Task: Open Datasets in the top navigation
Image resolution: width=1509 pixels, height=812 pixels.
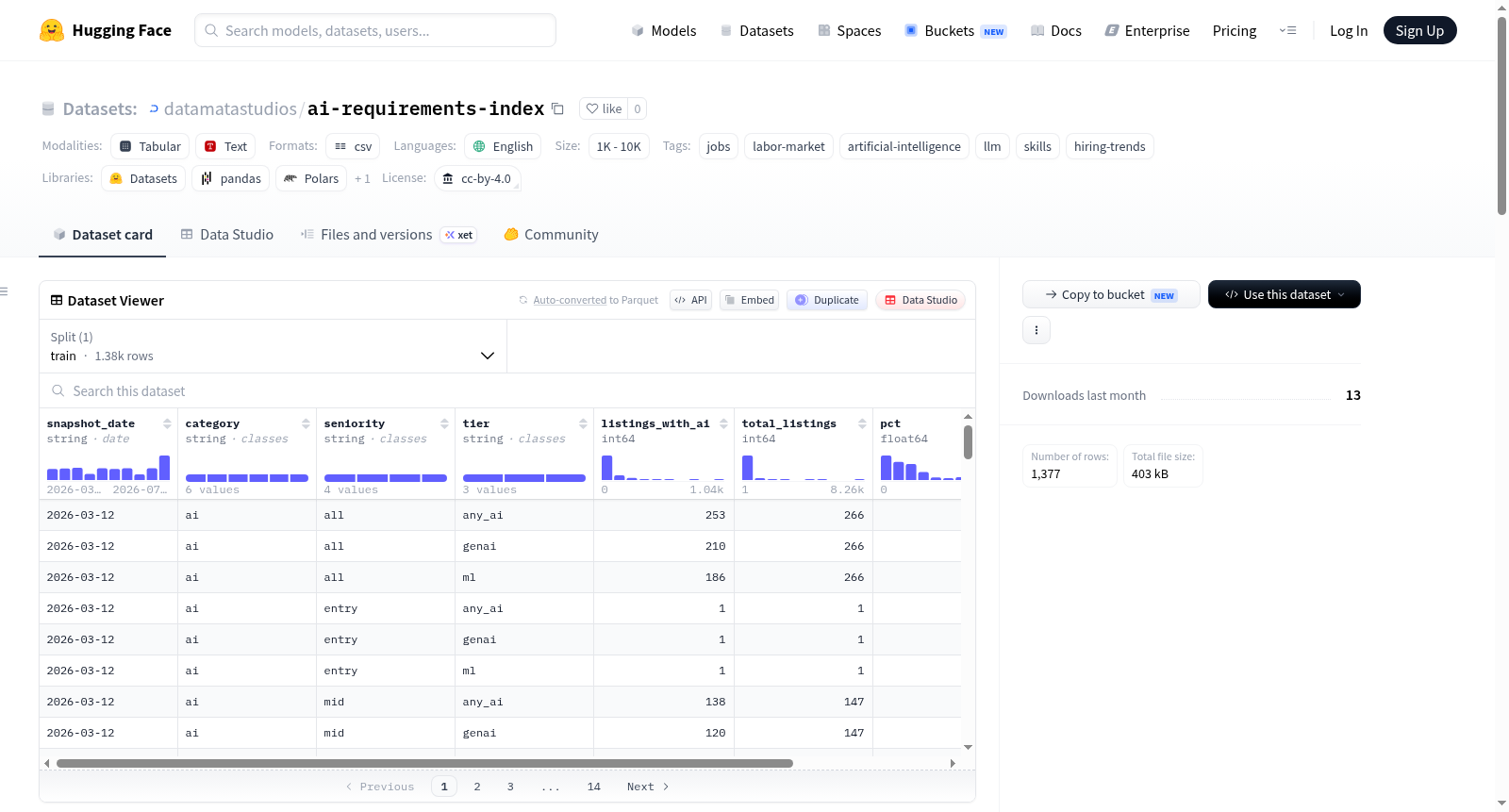Action: point(756,31)
